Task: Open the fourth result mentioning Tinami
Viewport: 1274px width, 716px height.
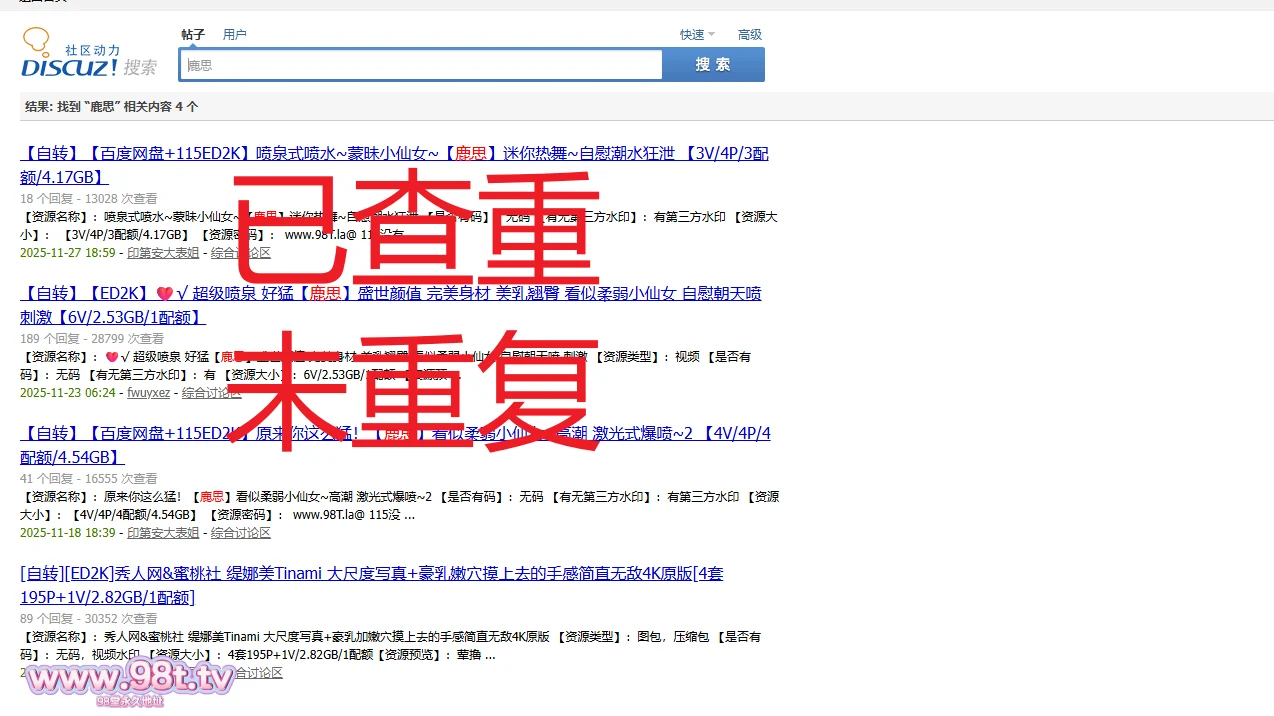Action: coord(370,574)
